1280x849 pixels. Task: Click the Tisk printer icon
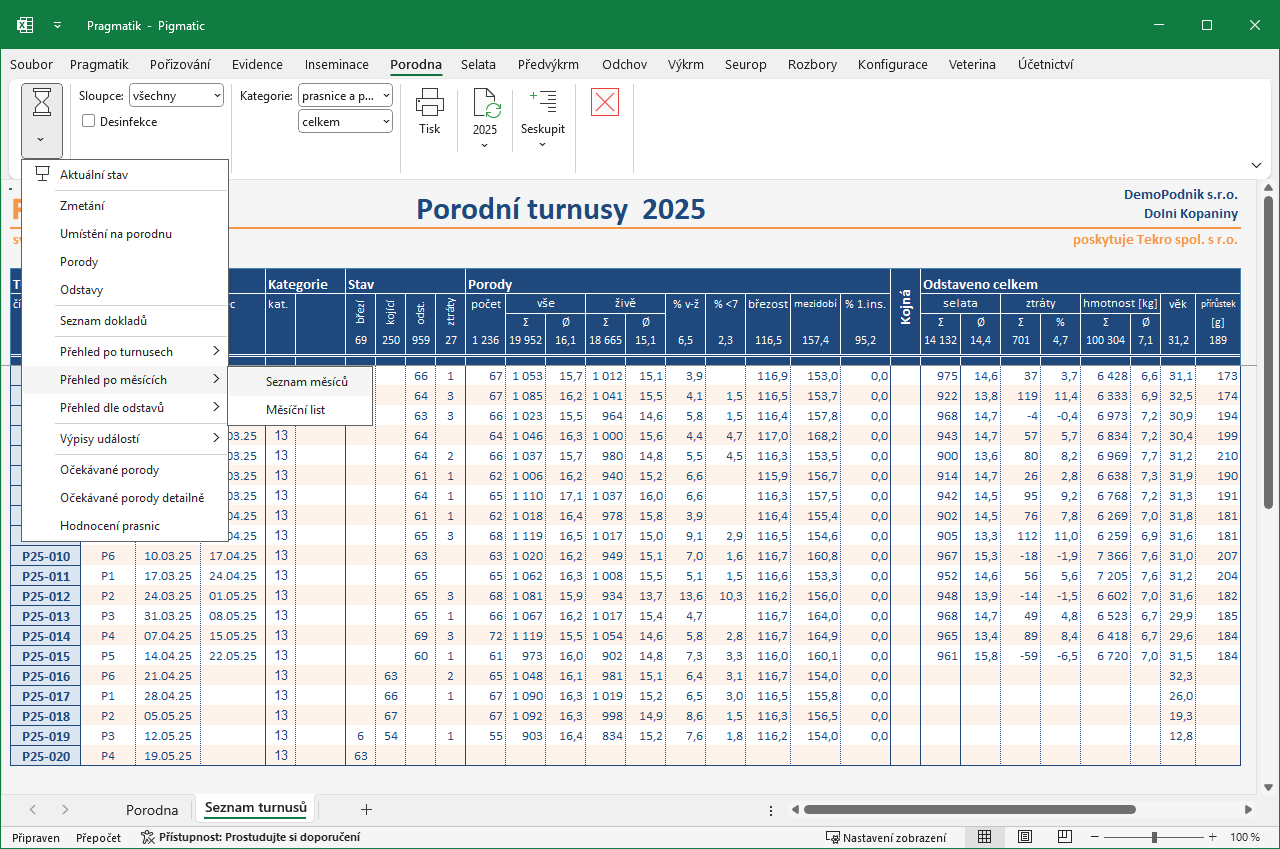pyautogui.click(x=430, y=103)
